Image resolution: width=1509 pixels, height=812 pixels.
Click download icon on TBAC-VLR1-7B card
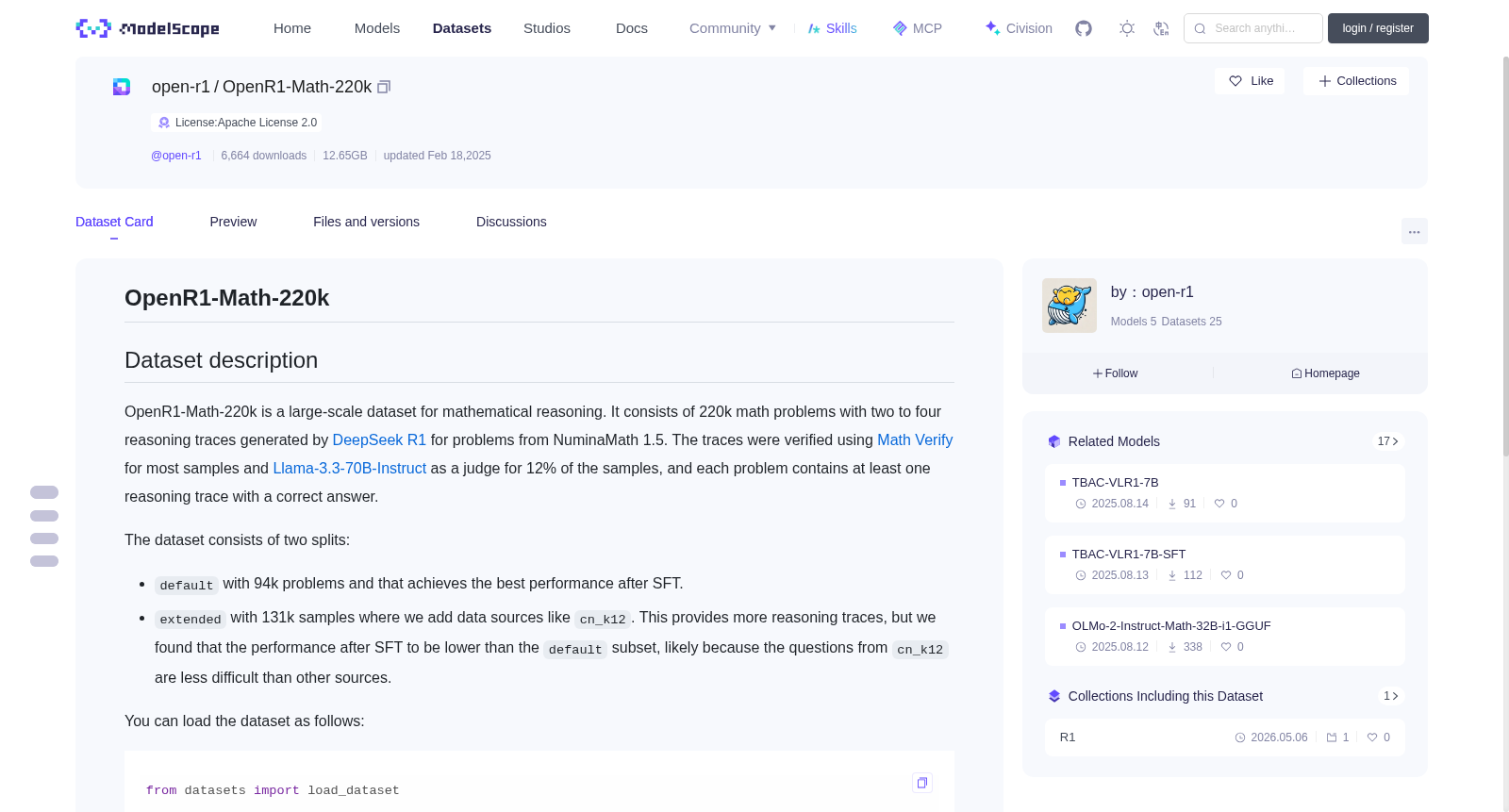(1172, 504)
